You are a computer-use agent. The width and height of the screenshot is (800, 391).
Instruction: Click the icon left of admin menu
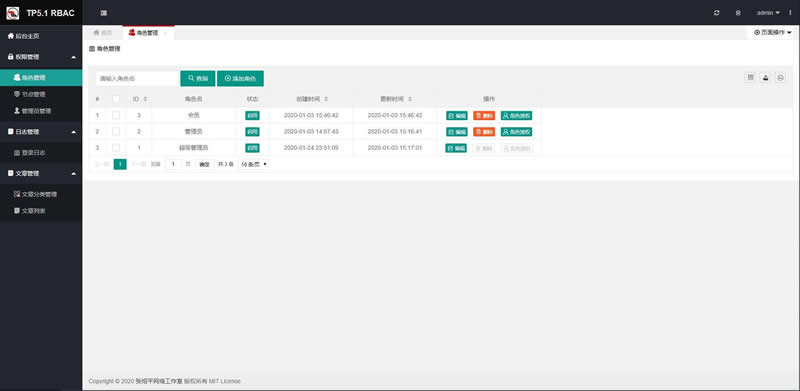(x=738, y=13)
